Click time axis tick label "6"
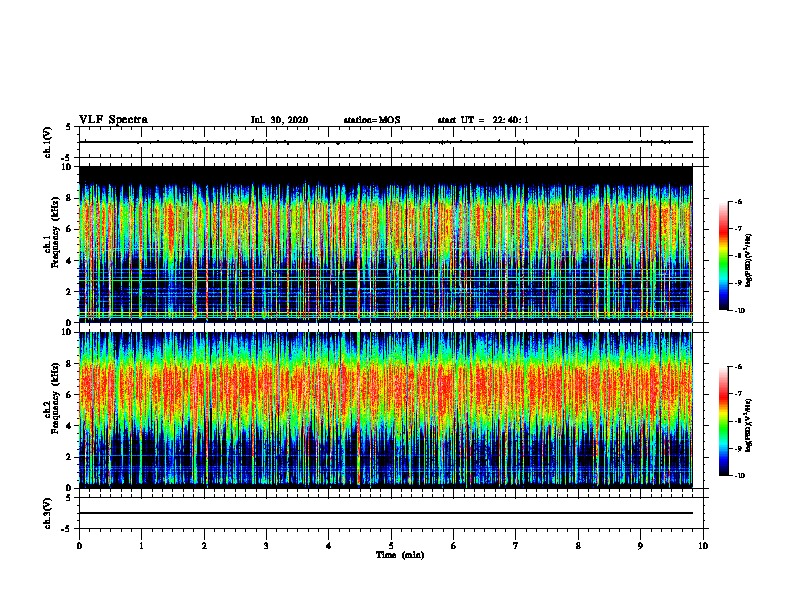This screenshot has width=792, height=612. 454,545
